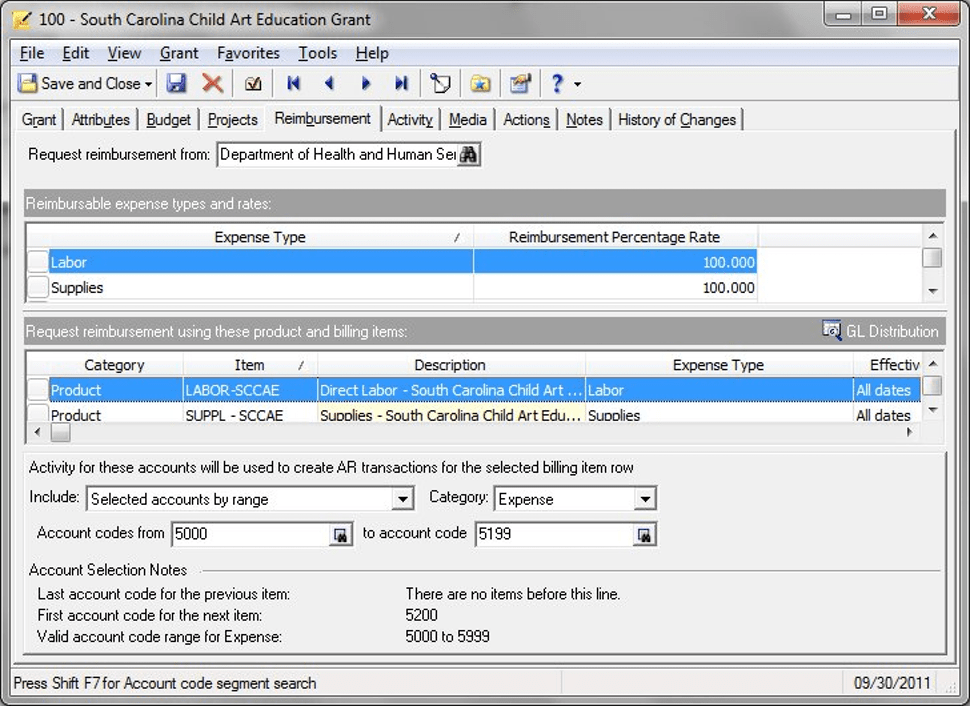The width and height of the screenshot is (970, 706).
Task: Click binoculars search next to reimbursement source
Action: (x=469, y=155)
